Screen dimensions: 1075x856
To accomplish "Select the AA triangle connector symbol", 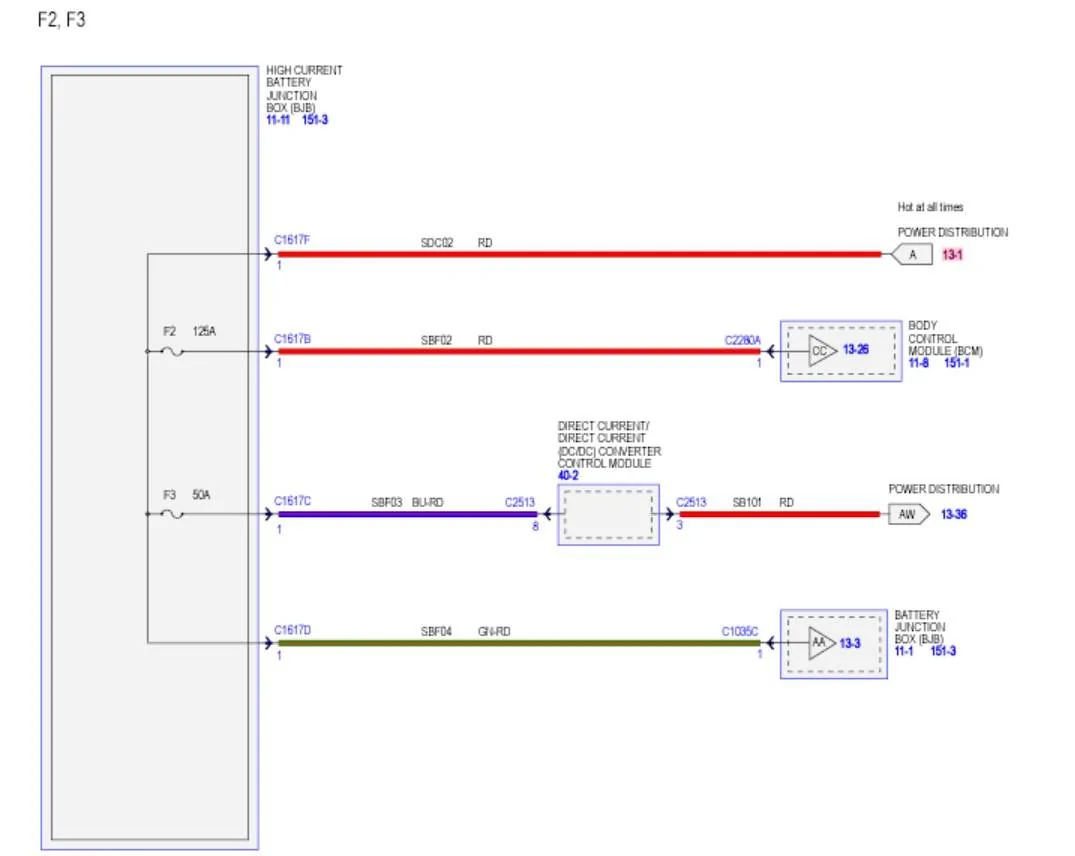I will point(821,643).
